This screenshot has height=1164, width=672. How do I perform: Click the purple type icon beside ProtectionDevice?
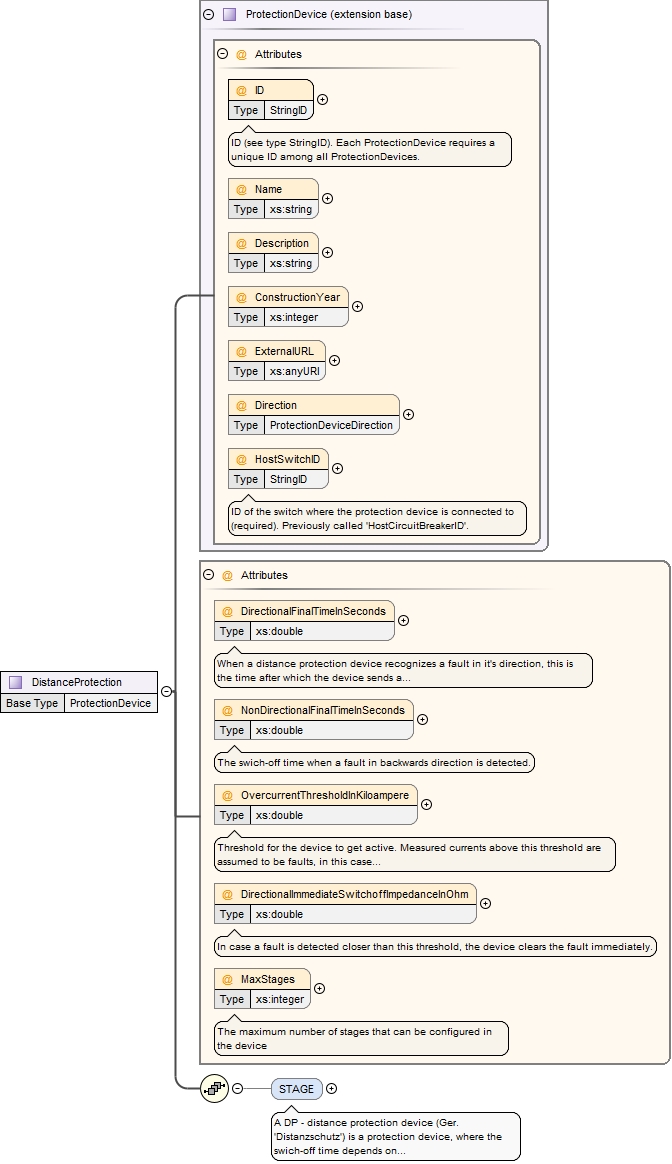pyautogui.click(x=230, y=15)
